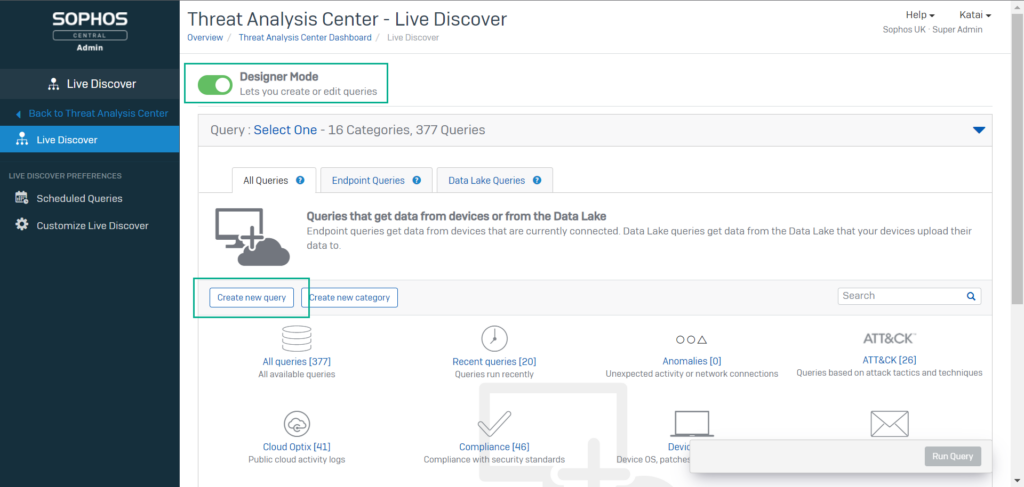The image size is (1024, 487).
Task: Click the laptop device category icon
Action: click(692, 424)
